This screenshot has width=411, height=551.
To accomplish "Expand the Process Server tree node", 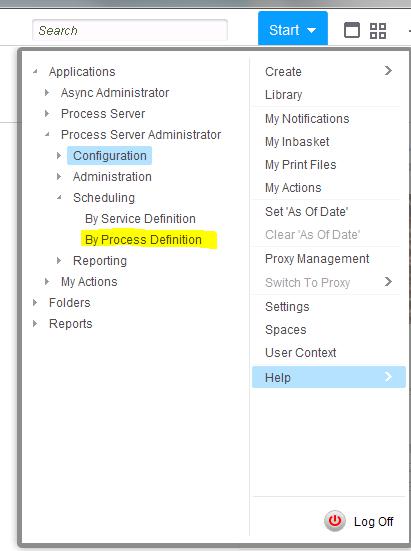I will click(x=47, y=114).
